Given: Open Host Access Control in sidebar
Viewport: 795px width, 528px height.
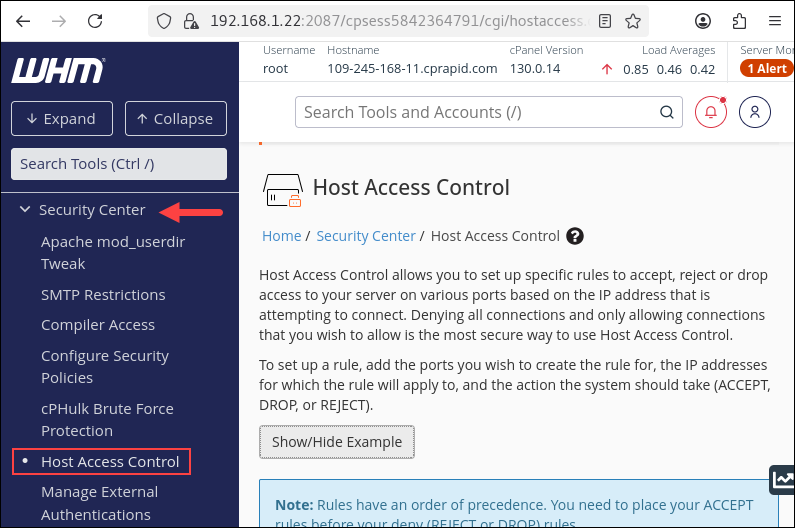Looking at the screenshot, I should (110, 462).
